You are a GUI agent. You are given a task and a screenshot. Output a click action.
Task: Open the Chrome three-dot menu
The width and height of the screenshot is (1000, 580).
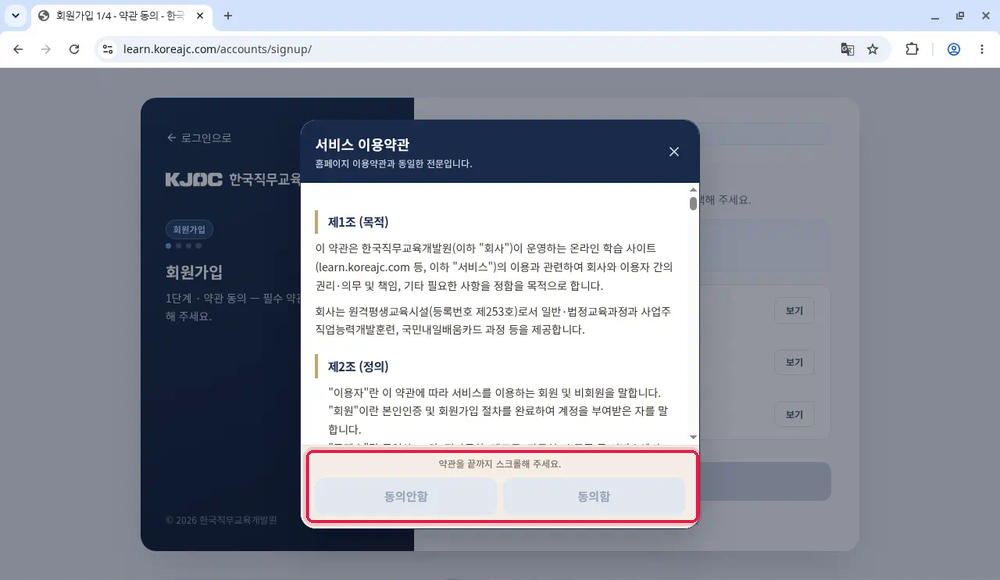(982, 49)
